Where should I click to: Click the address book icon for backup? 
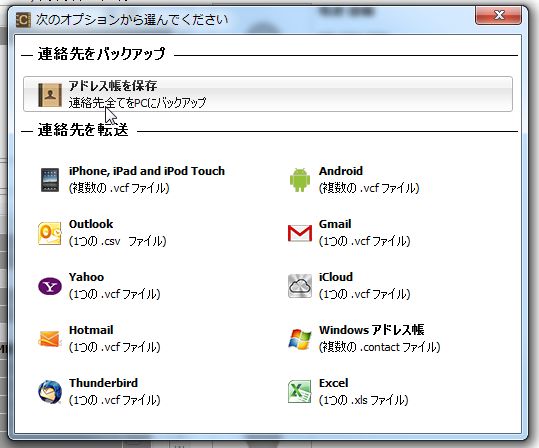coord(50,95)
